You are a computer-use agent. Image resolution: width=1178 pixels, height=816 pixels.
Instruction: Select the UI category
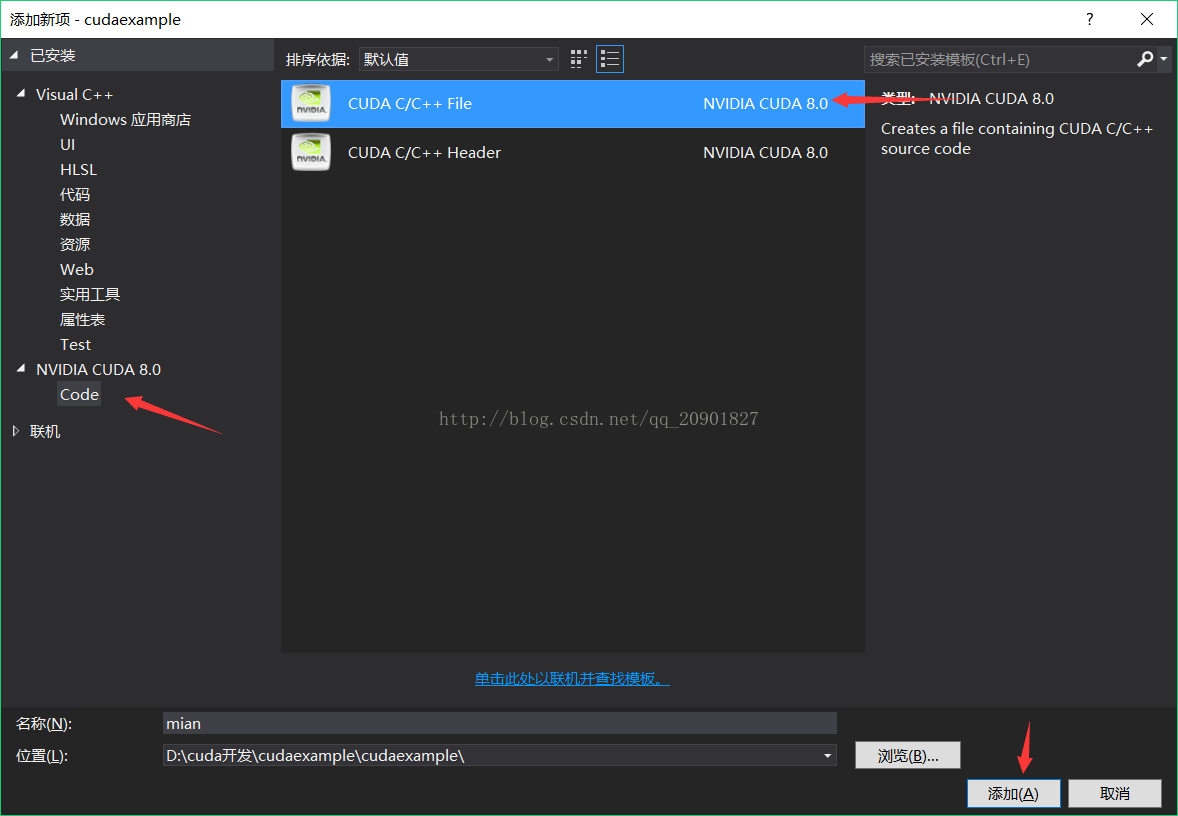pos(68,144)
